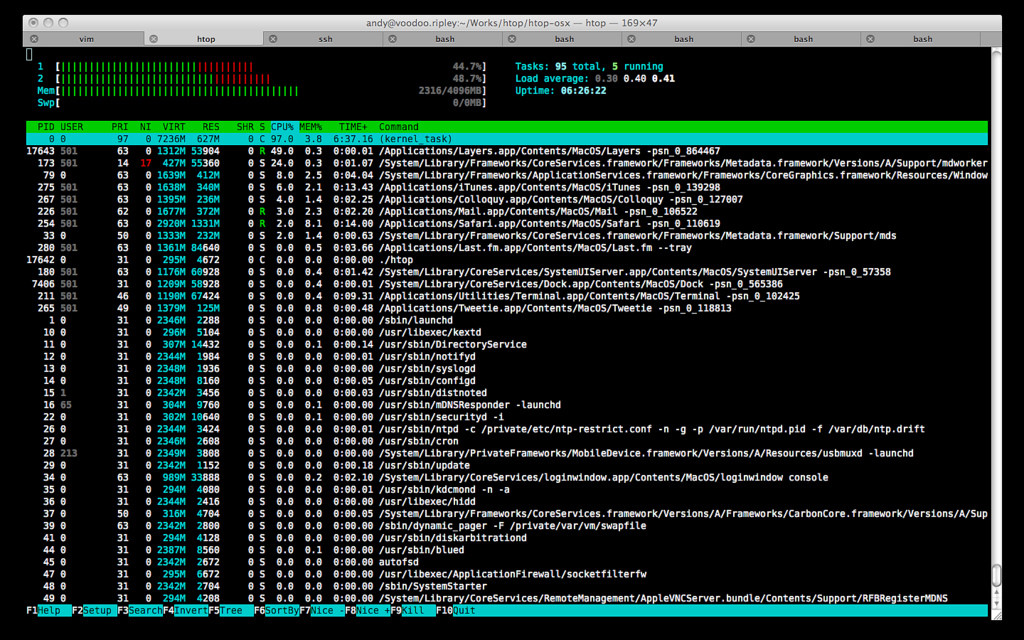The width and height of the screenshot is (1024, 640).
Task: Click the RES column header
Action: tap(211, 127)
